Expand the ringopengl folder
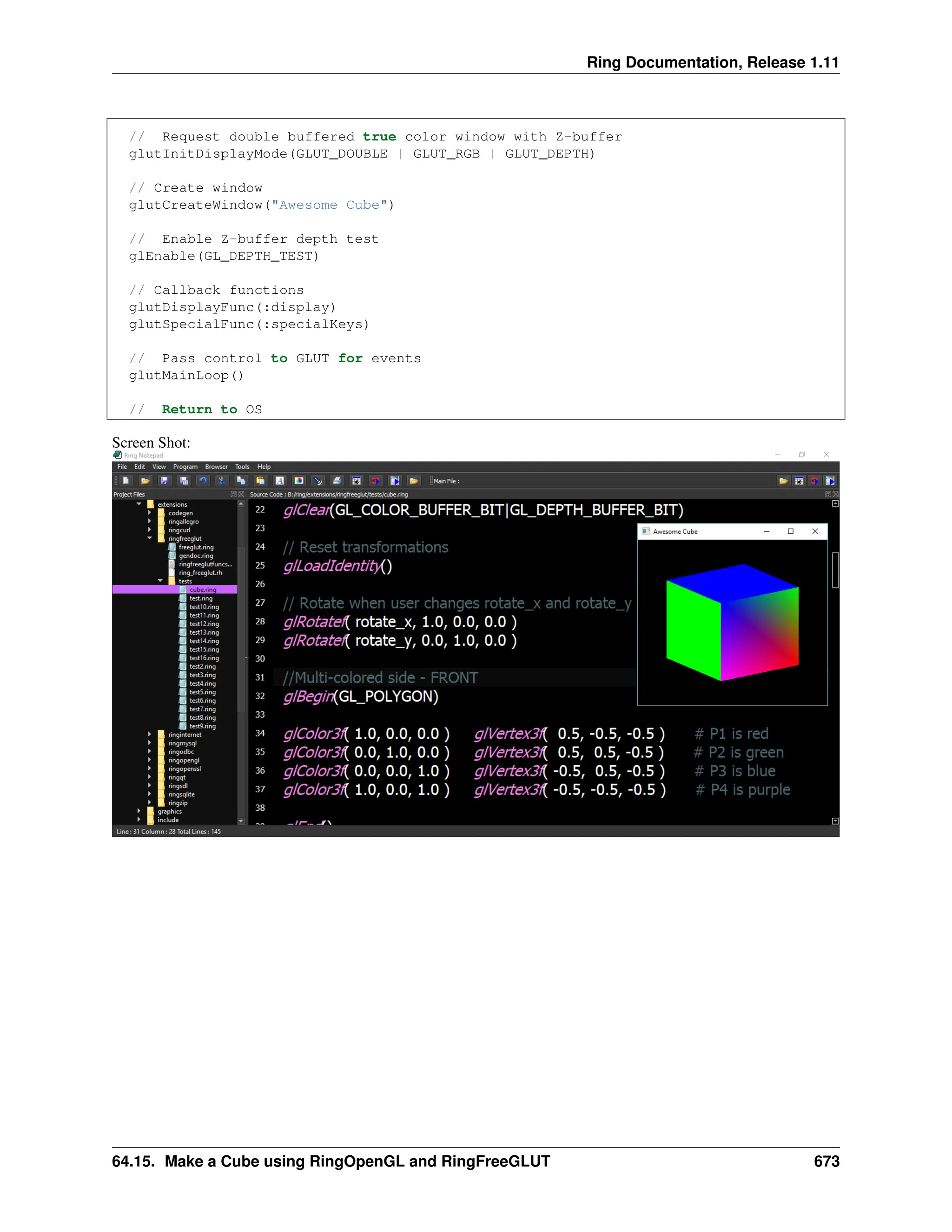 [x=150, y=760]
